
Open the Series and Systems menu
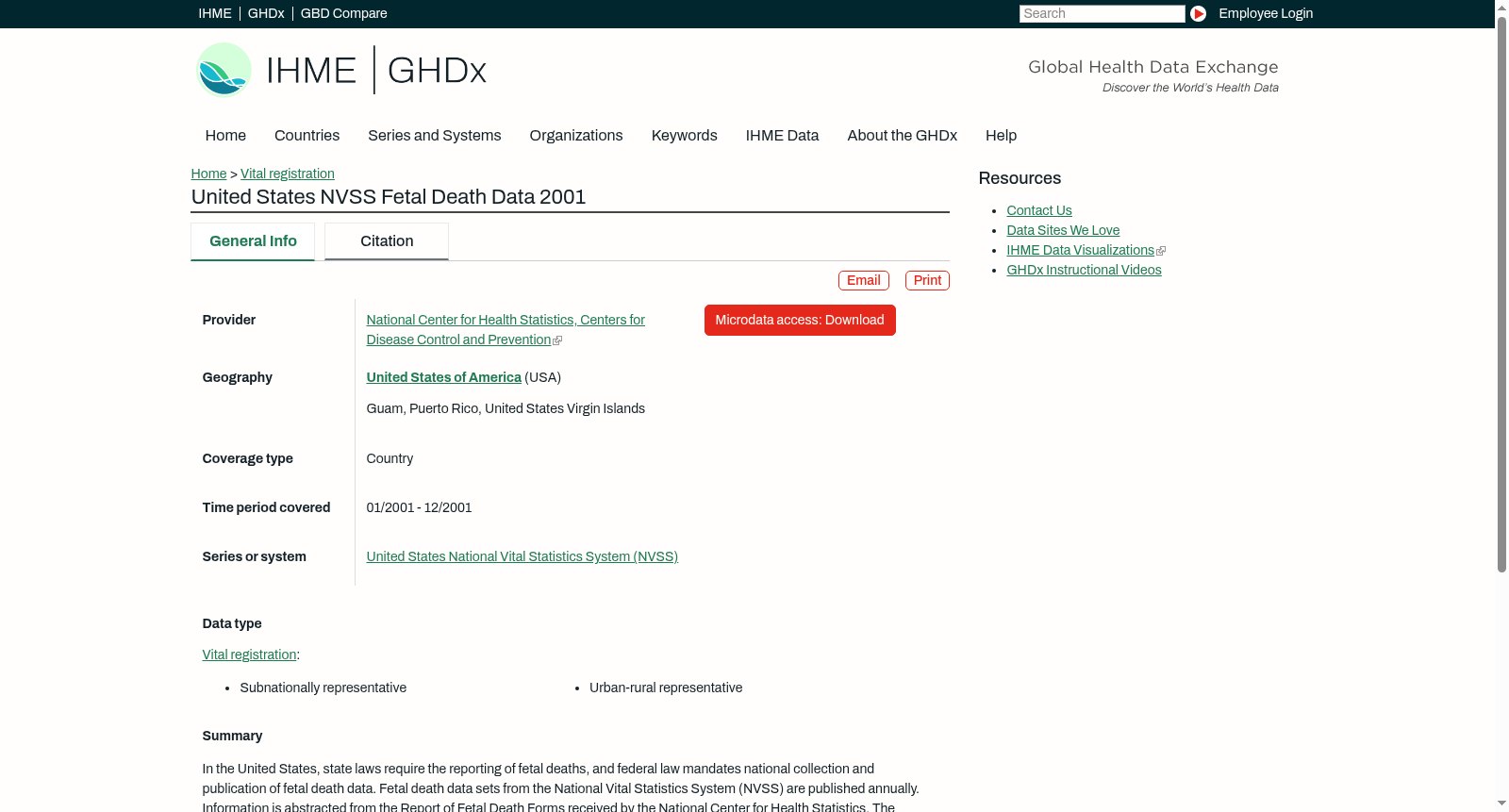point(435,136)
